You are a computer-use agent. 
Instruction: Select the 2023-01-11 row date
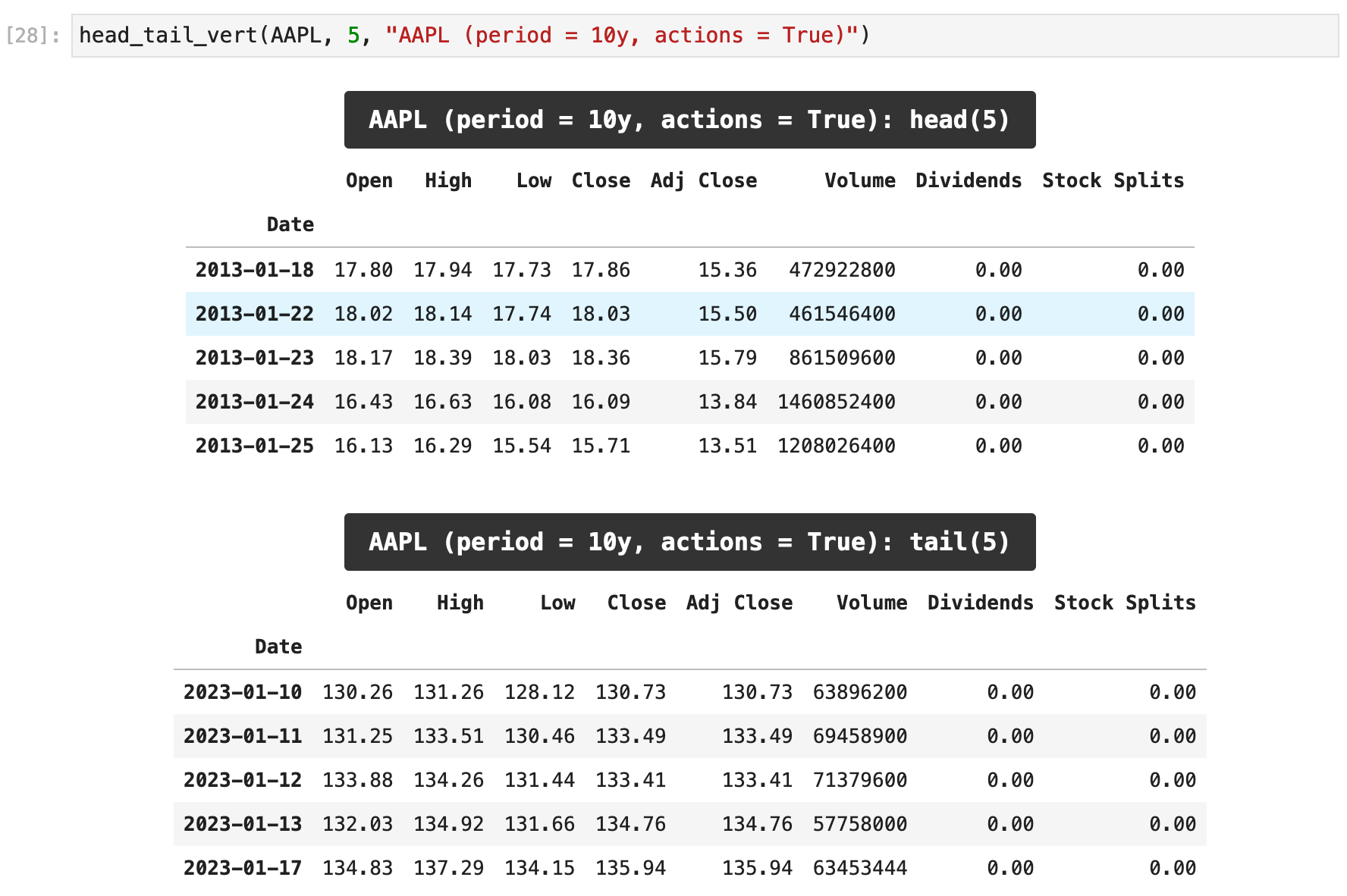click(x=243, y=736)
